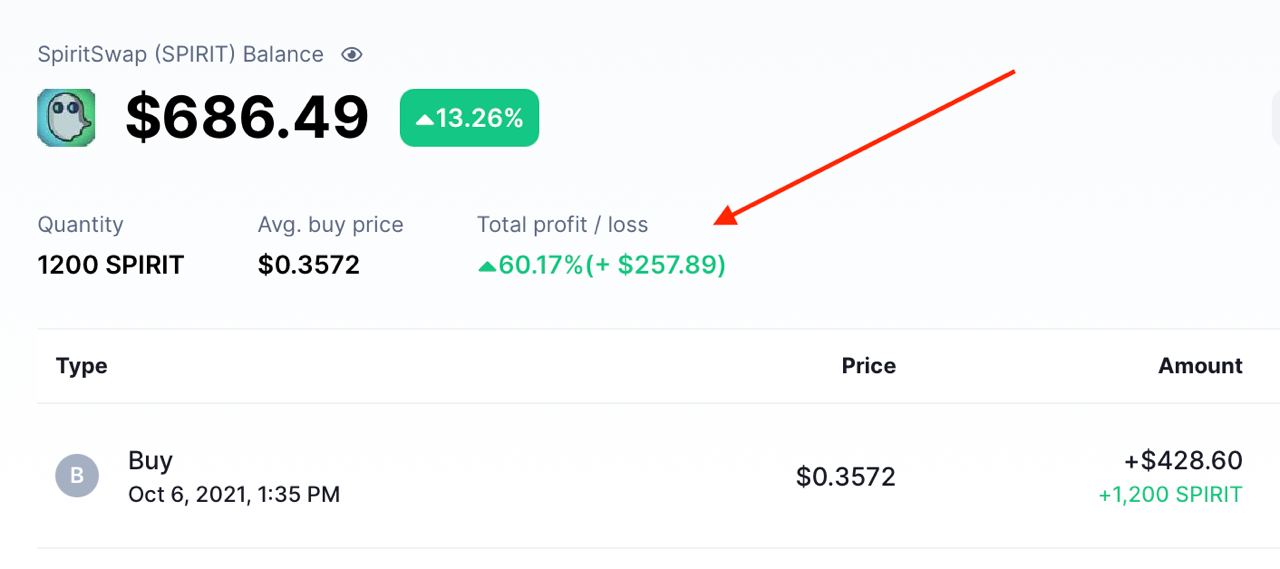The width and height of the screenshot is (1280, 569).
Task: Toggle the balance visibility eye icon
Action: [x=351, y=55]
